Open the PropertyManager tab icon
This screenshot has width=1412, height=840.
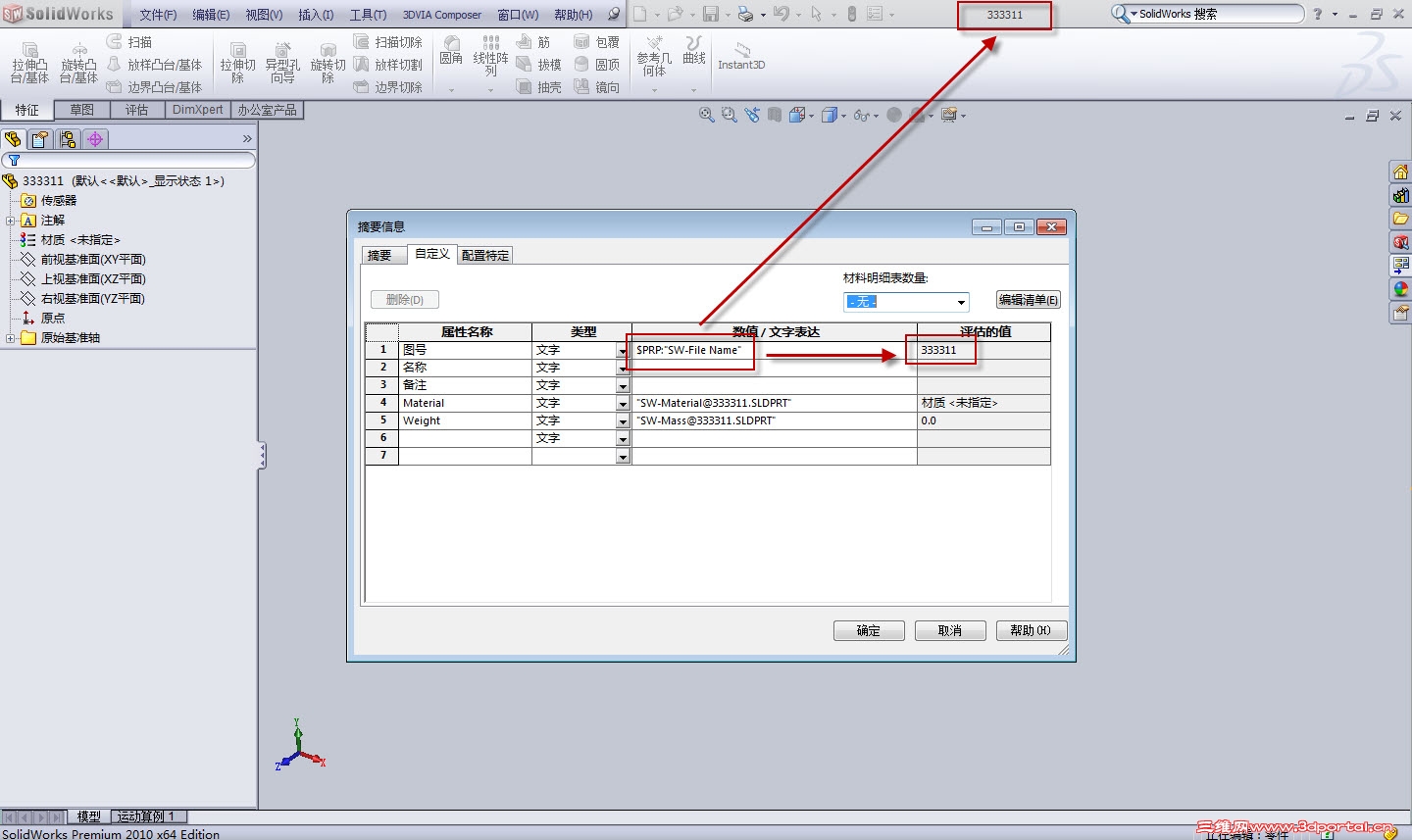point(40,139)
